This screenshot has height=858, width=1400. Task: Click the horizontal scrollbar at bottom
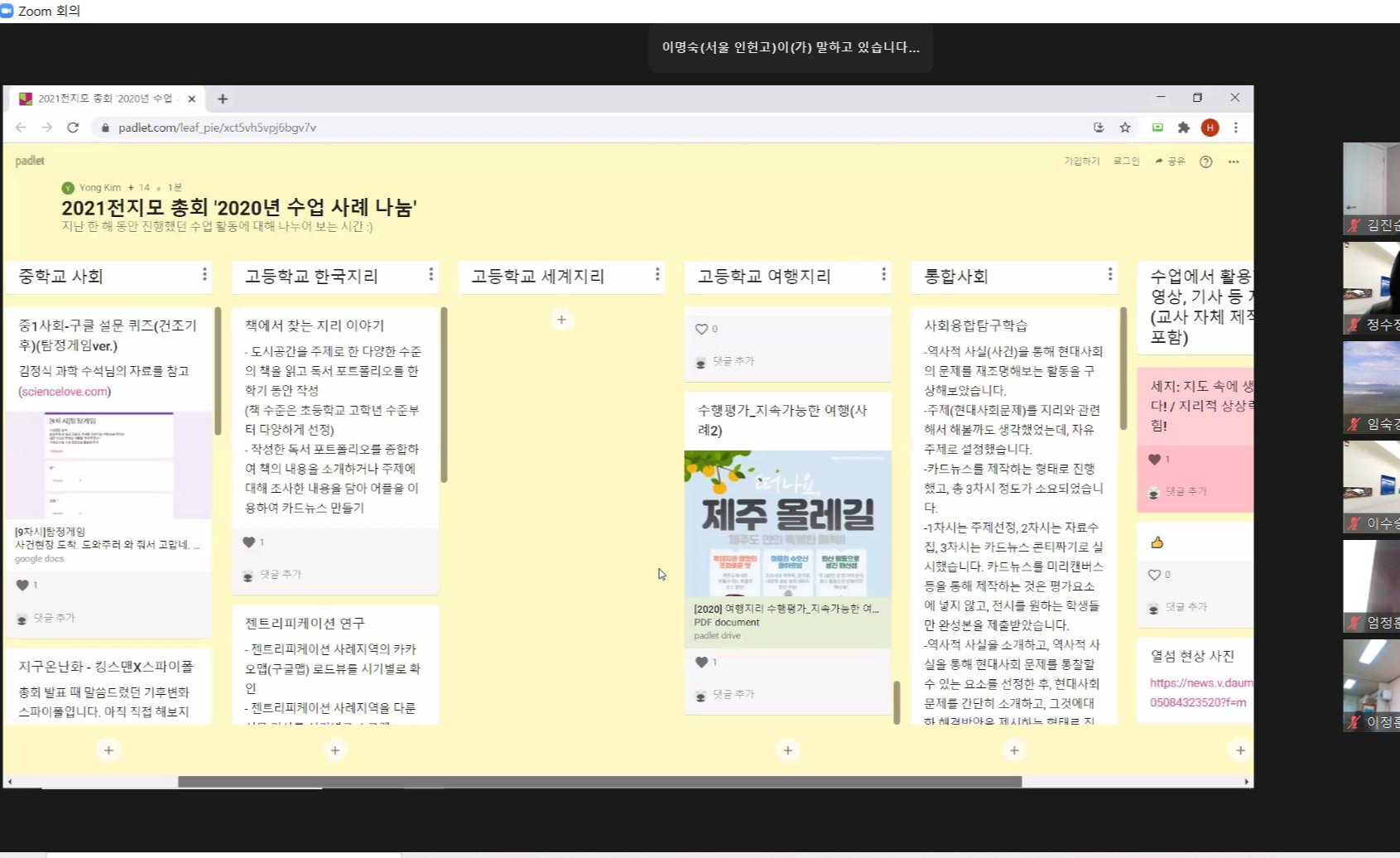[x=599, y=782]
